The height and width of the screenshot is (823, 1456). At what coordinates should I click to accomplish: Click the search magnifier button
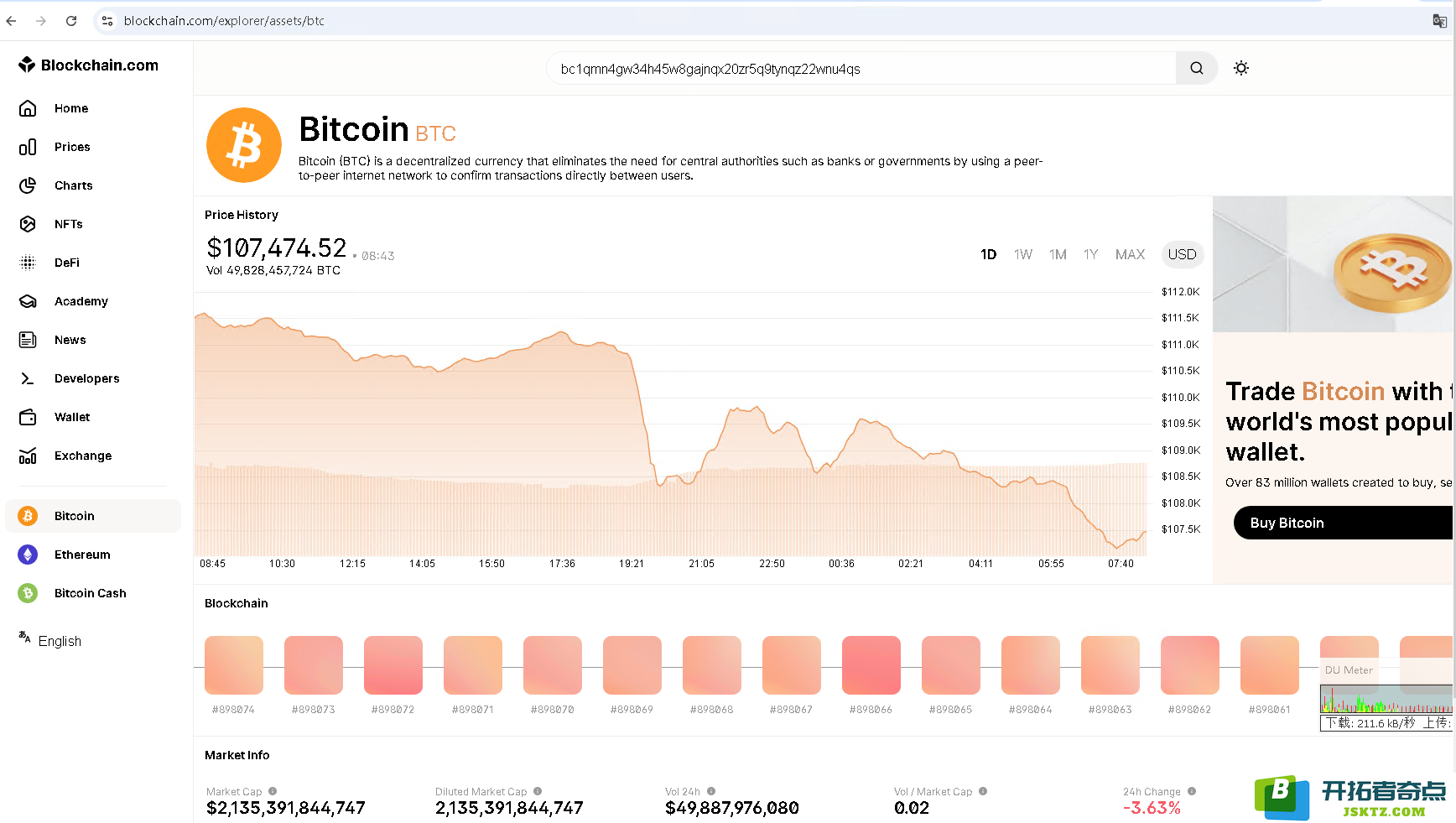(x=1197, y=68)
